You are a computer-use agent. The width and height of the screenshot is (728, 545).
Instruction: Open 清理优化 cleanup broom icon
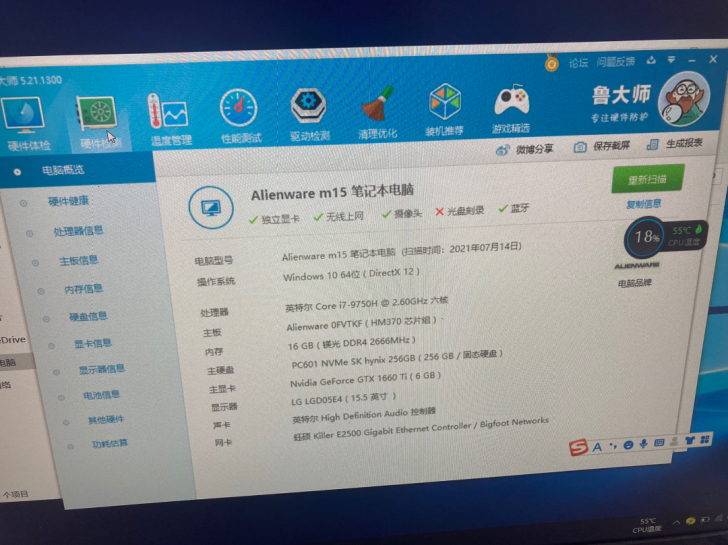(377, 112)
